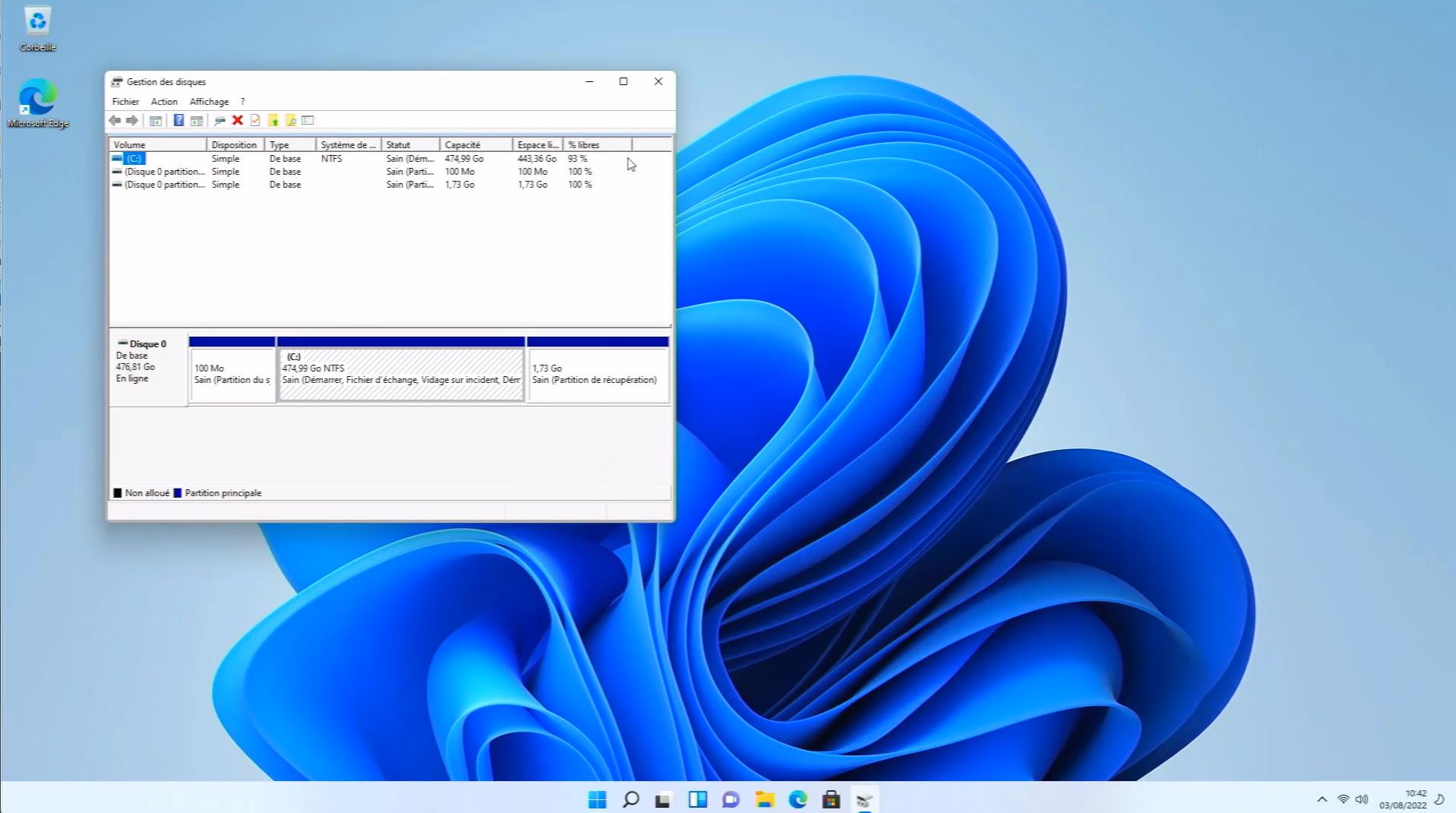Open the ? help menu

pos(242,101)
